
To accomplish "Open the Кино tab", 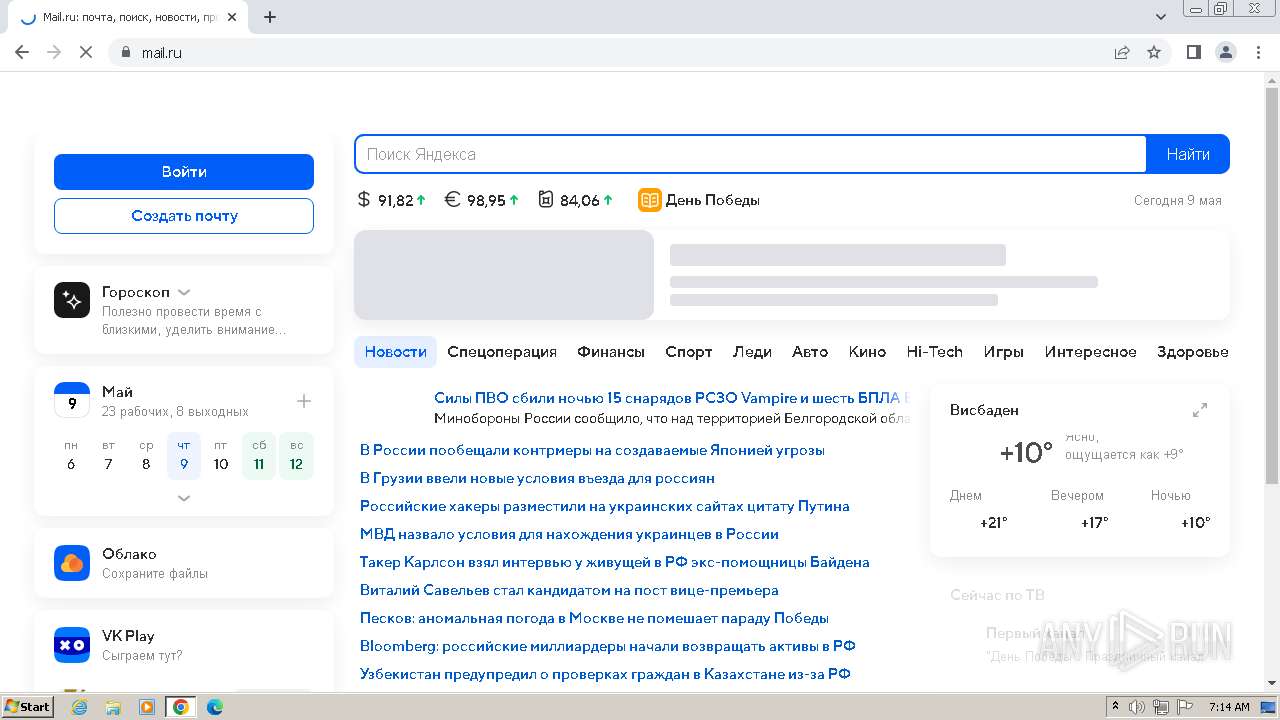I will click(x=867, y=352).
